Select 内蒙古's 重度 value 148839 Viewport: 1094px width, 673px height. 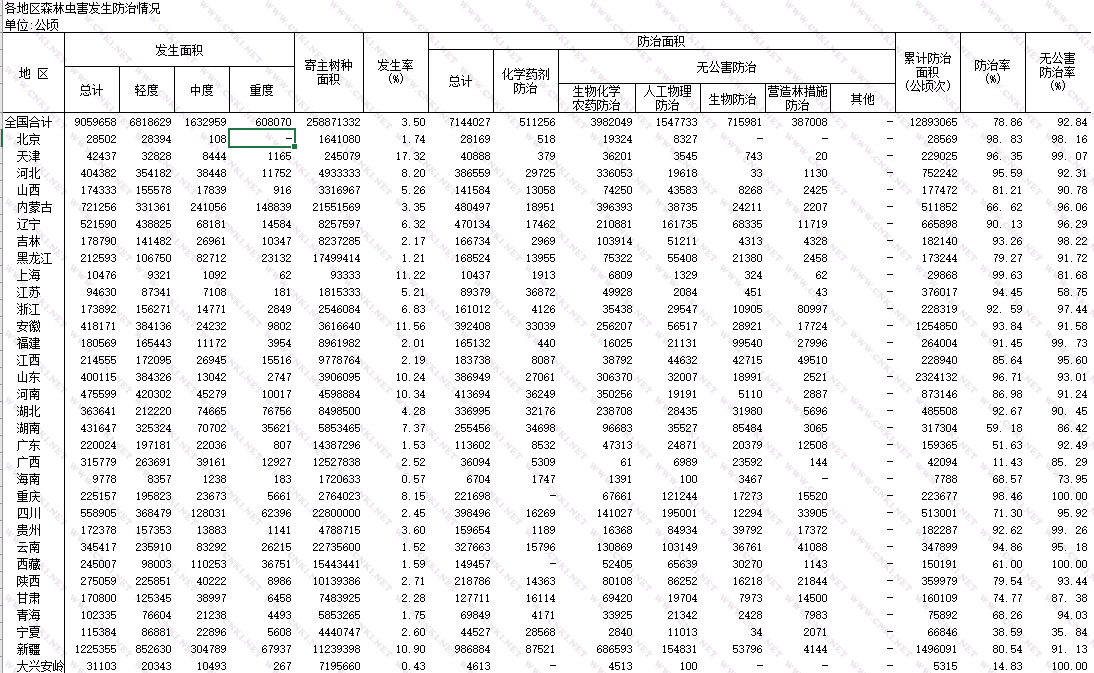point(273,207)
